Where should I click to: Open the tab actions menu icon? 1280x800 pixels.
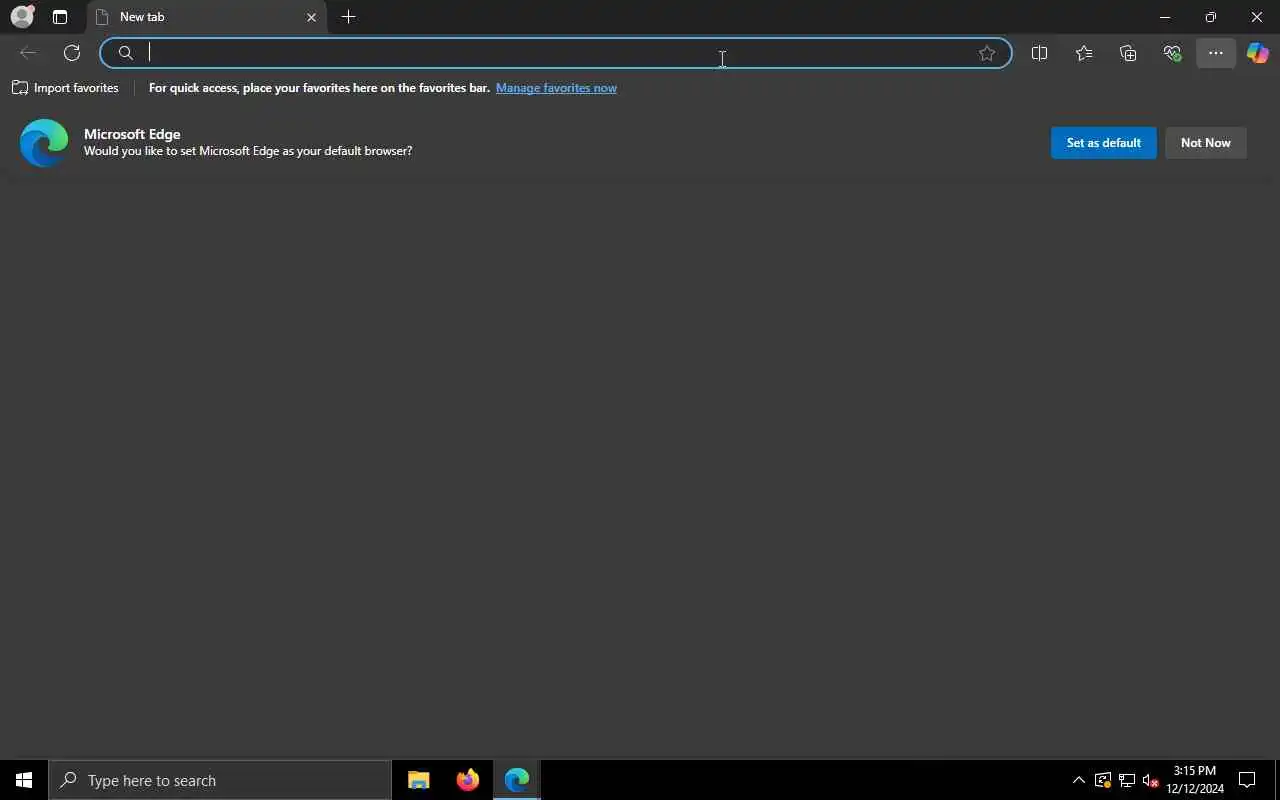click(x=60, y=17)
